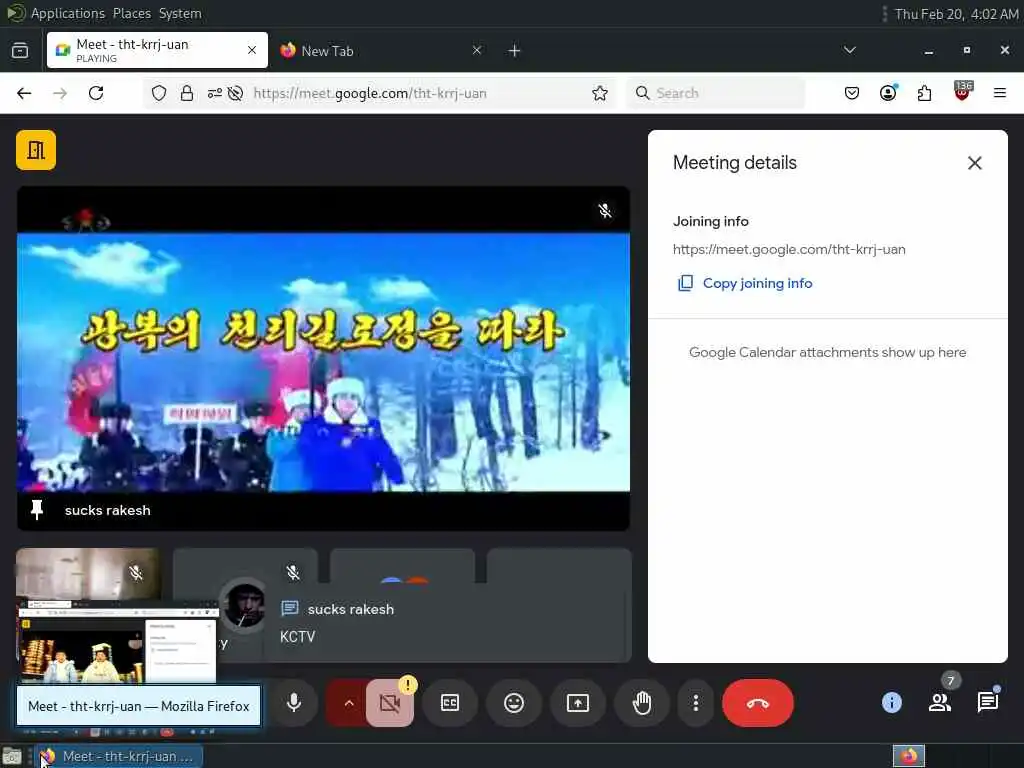Open the emoji reactions button

(514, 703)
